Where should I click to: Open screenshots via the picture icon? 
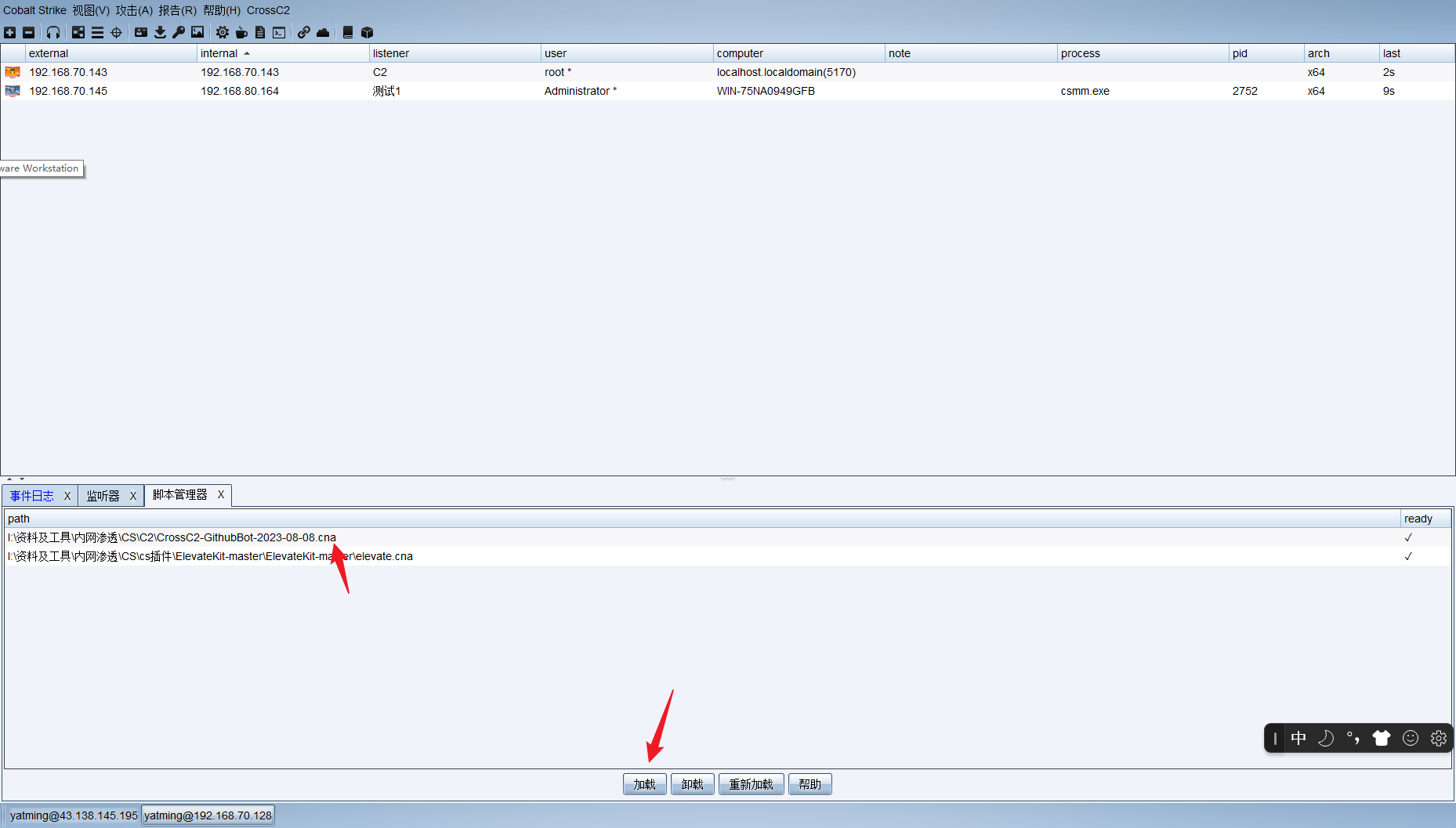(197, 32)
